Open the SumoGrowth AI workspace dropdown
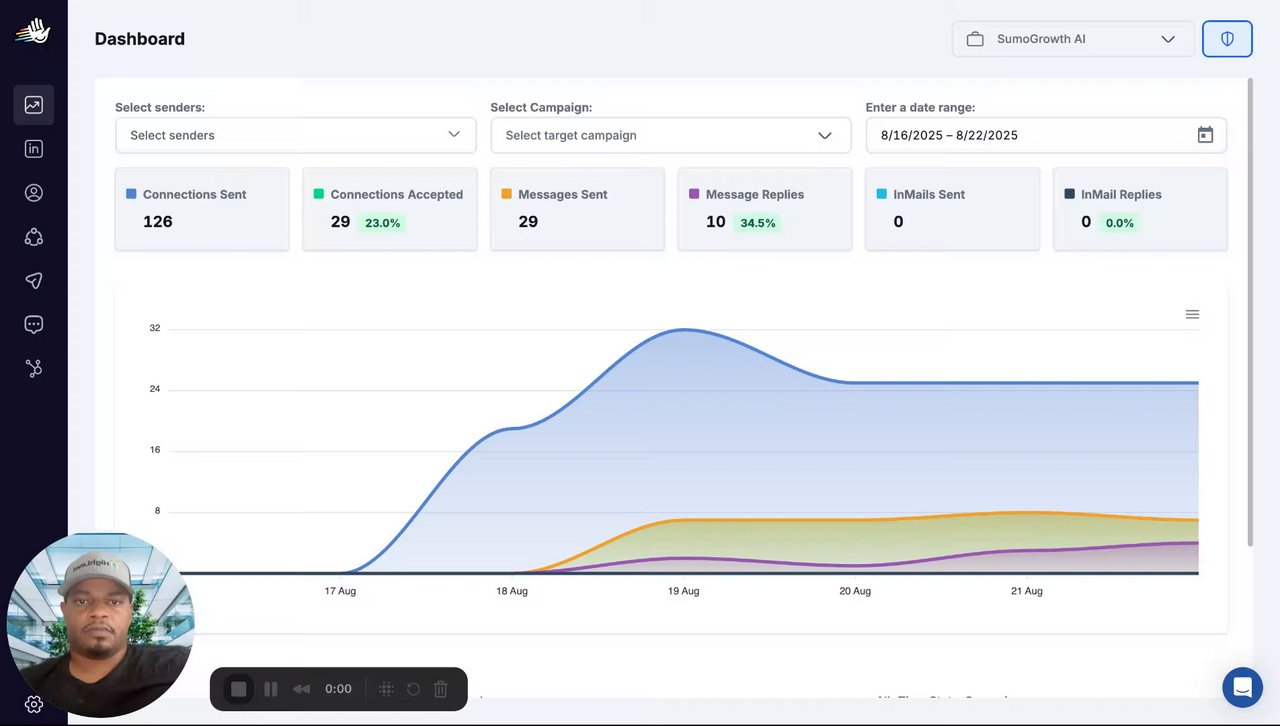The height and width of the screenshot is (726, 1280). [1073, 39]
